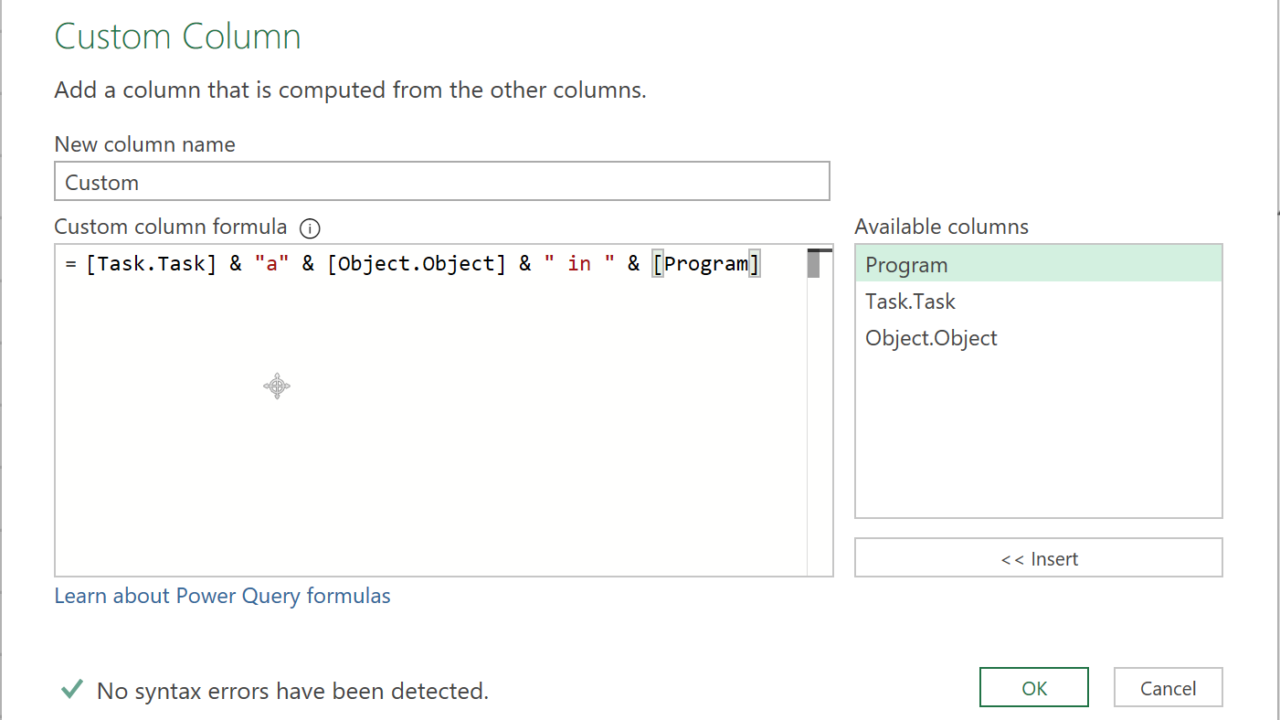
Task: Click the New column name text field
Action: 441,182
